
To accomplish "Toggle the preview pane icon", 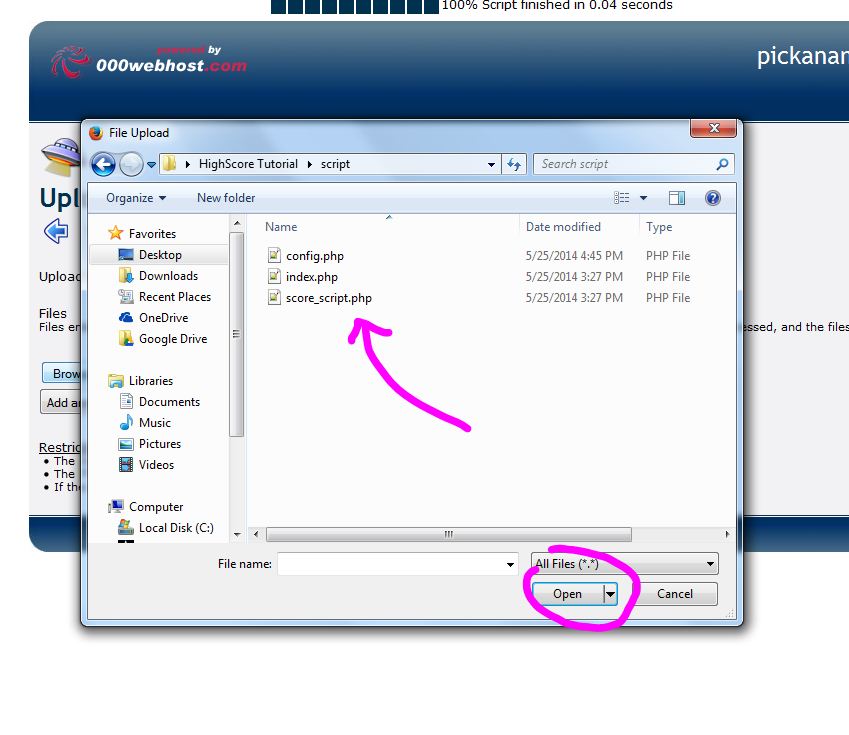I will tap(677, 198).
